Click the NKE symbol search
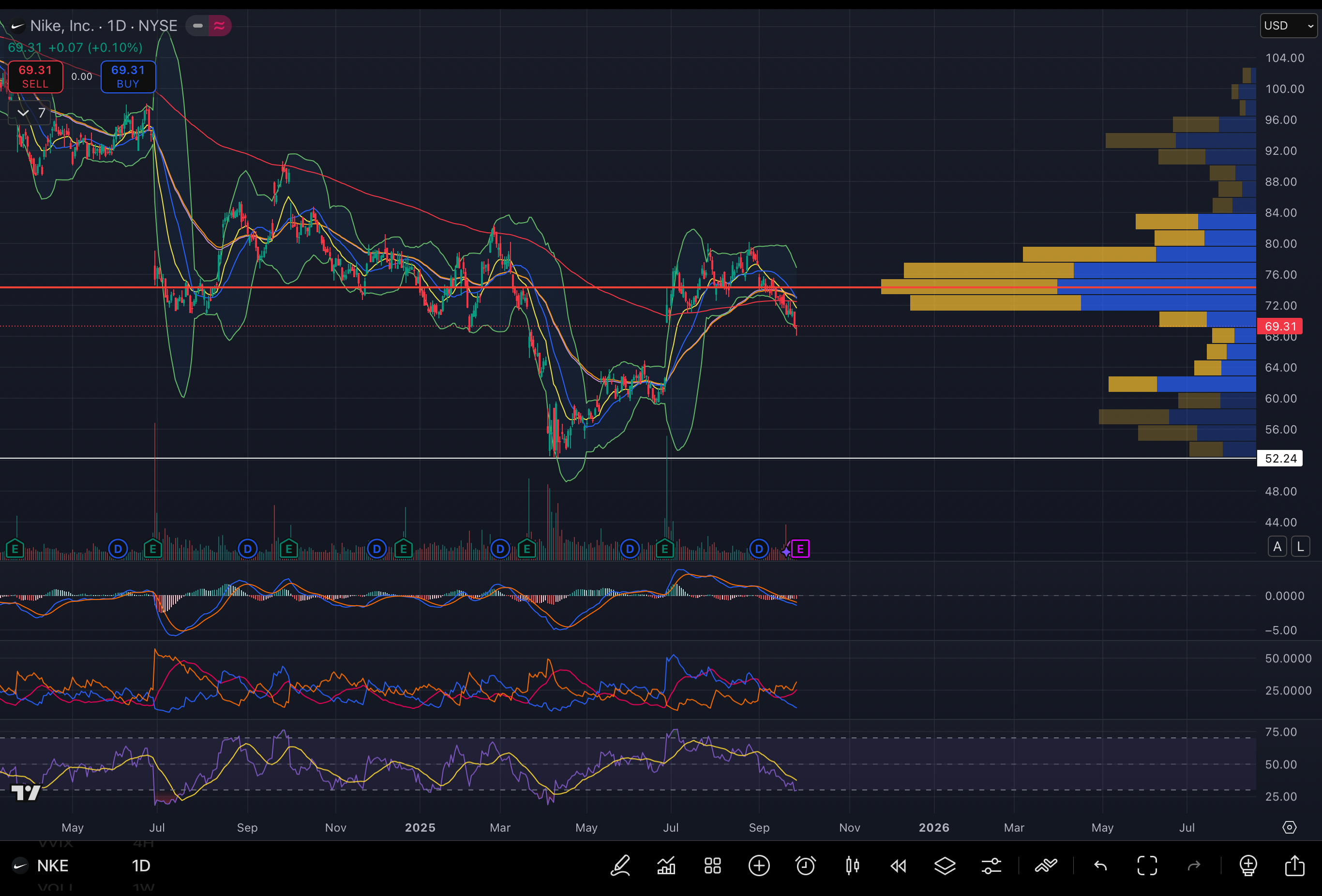This screenshot has width=1322, height=896. [x=52, y=866]
